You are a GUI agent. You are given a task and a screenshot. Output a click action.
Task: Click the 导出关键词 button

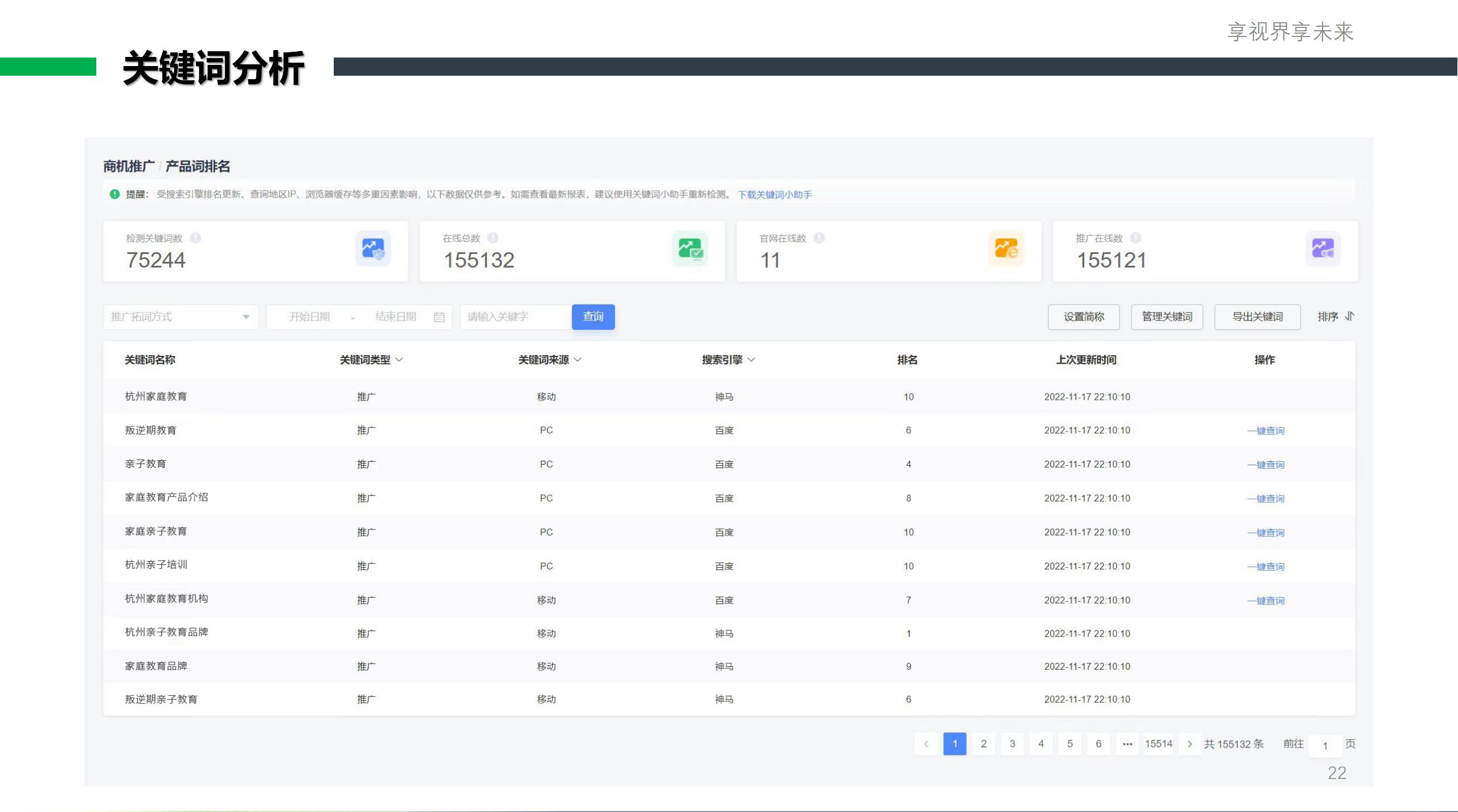click(x=1258, y=317)
